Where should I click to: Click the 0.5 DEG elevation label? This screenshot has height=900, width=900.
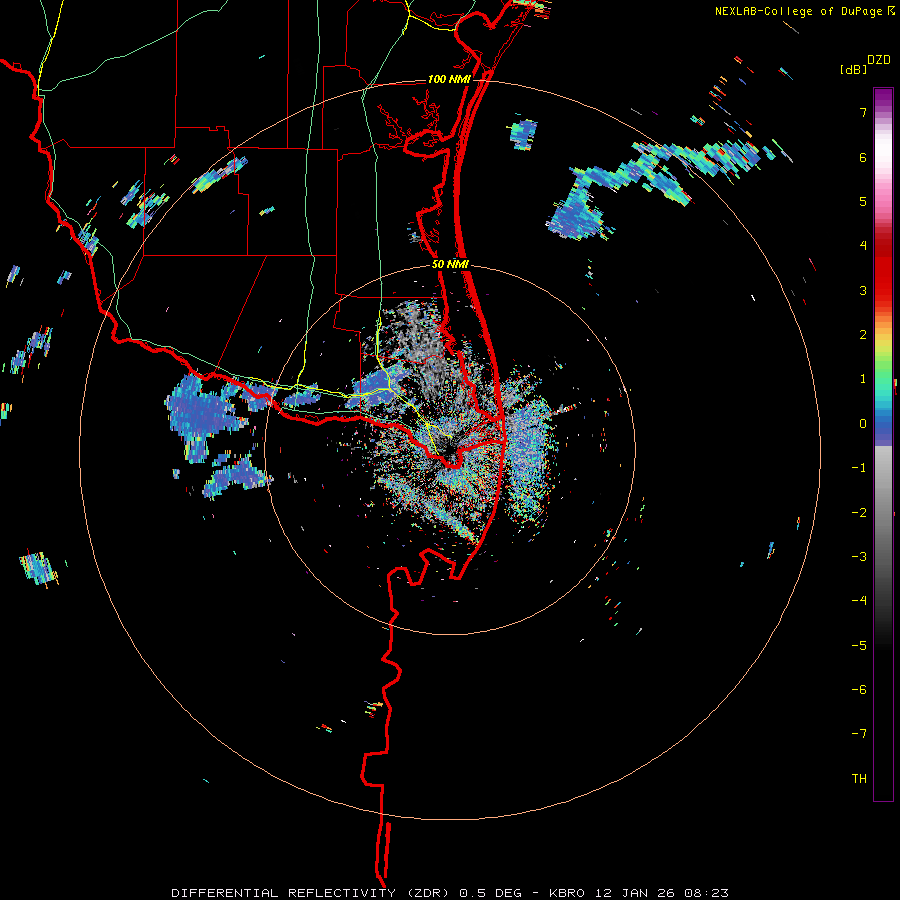[x=490, y=893]
